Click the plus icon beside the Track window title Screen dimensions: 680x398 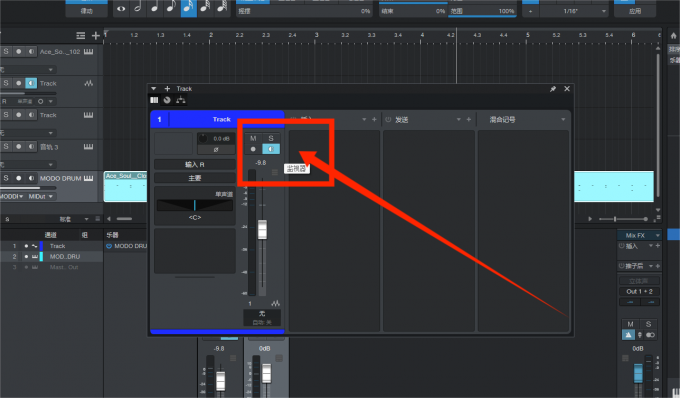click(167, 88)
